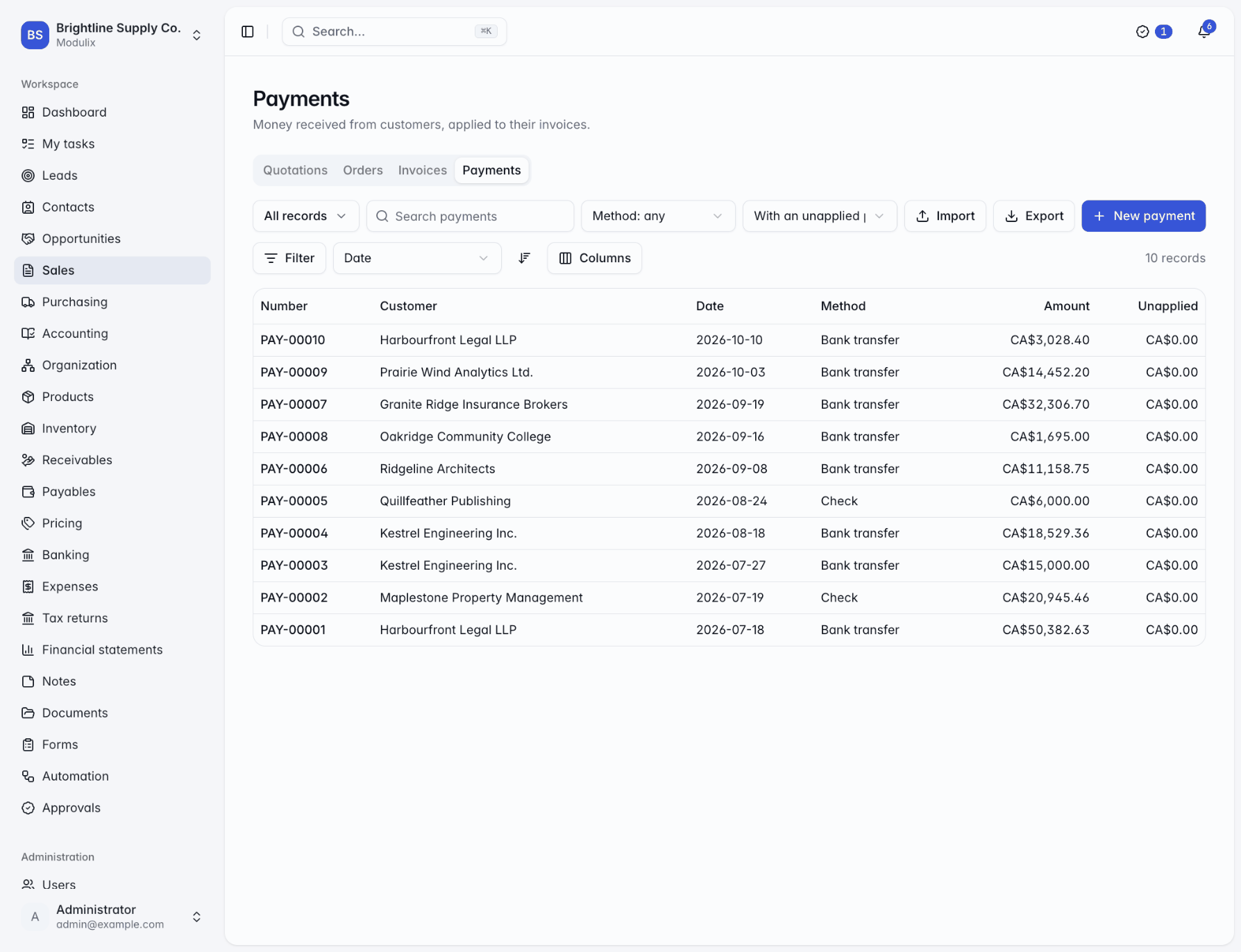The width and height of the screenshot is (1241, 952).
Task: Click Granite Ridge Insurance Brokers customer
Action: [473, 405]
